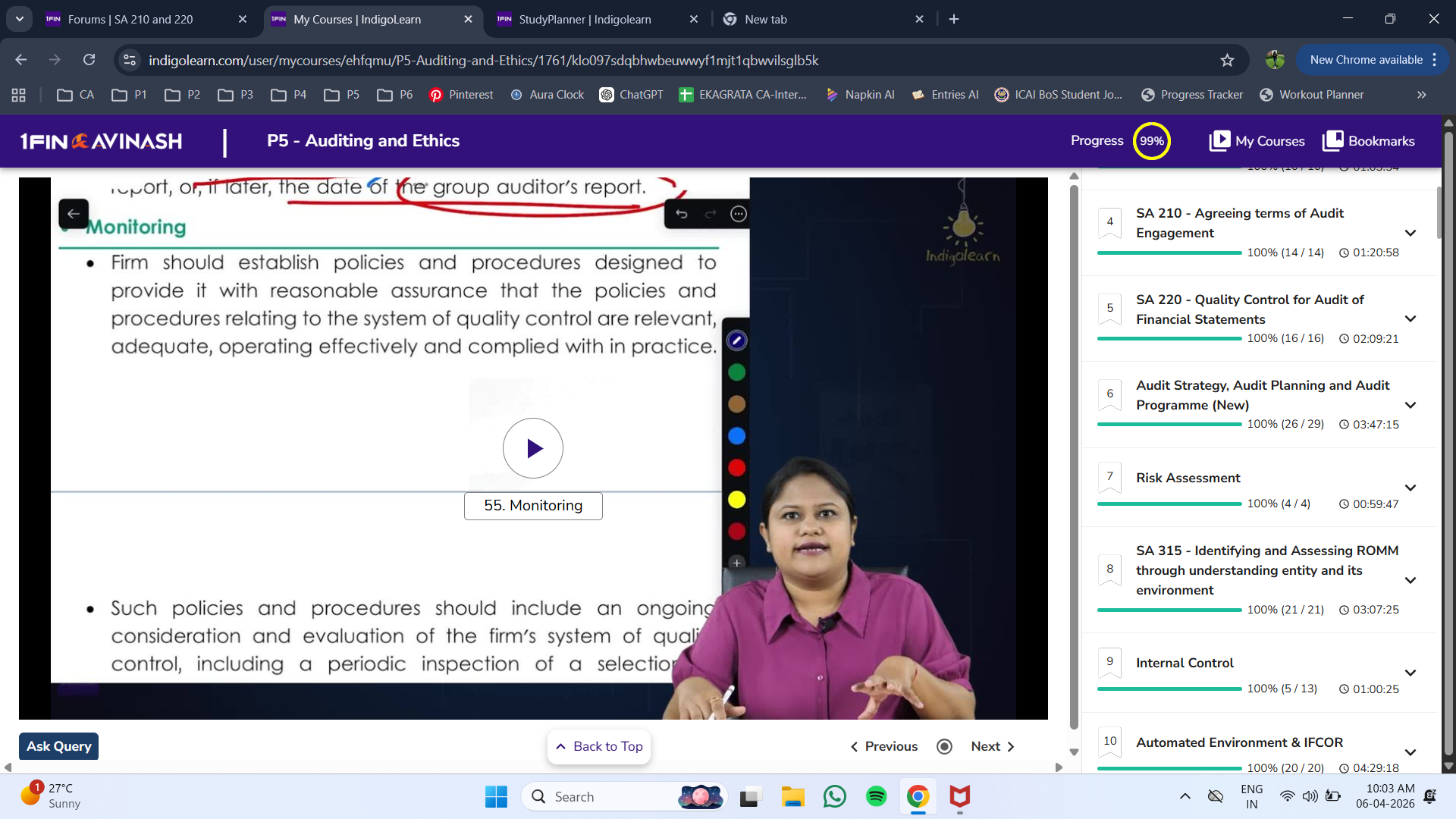Expand SA 220 Quality Control chapter
Screen dimensions: 1456x819
(x=1410, y=318)
